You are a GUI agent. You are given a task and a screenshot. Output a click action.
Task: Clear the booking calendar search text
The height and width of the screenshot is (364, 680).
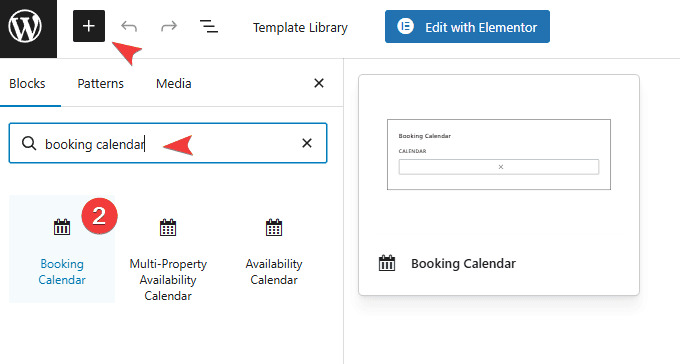(x=307, y=143)
